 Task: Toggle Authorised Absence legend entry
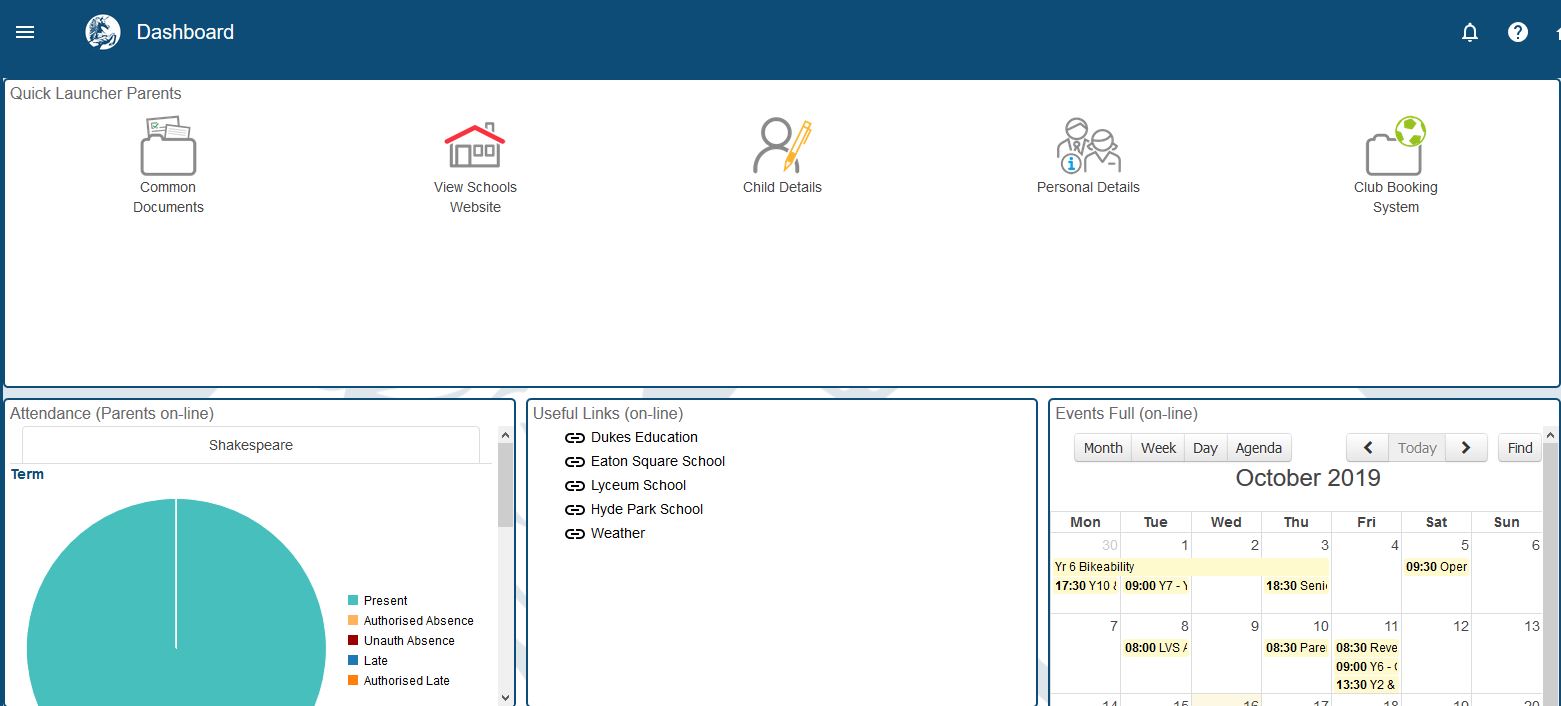pyautogui.click(x=411, y=621)
